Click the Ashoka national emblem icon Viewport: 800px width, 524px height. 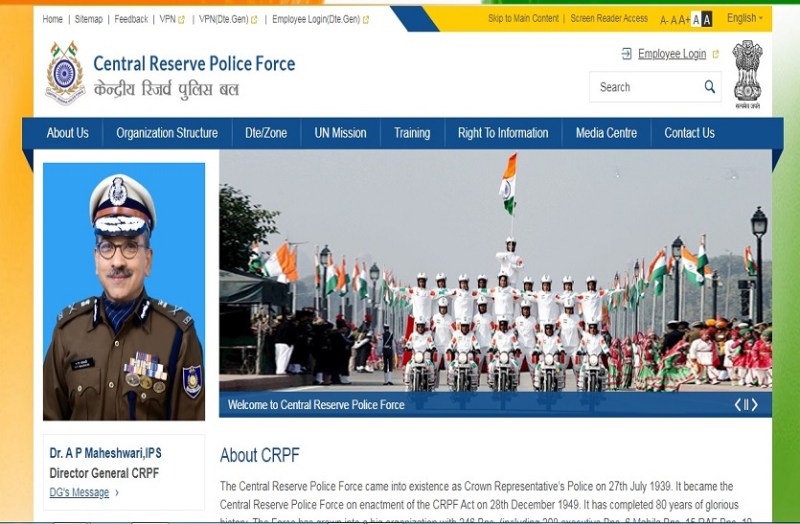(747, 74)
